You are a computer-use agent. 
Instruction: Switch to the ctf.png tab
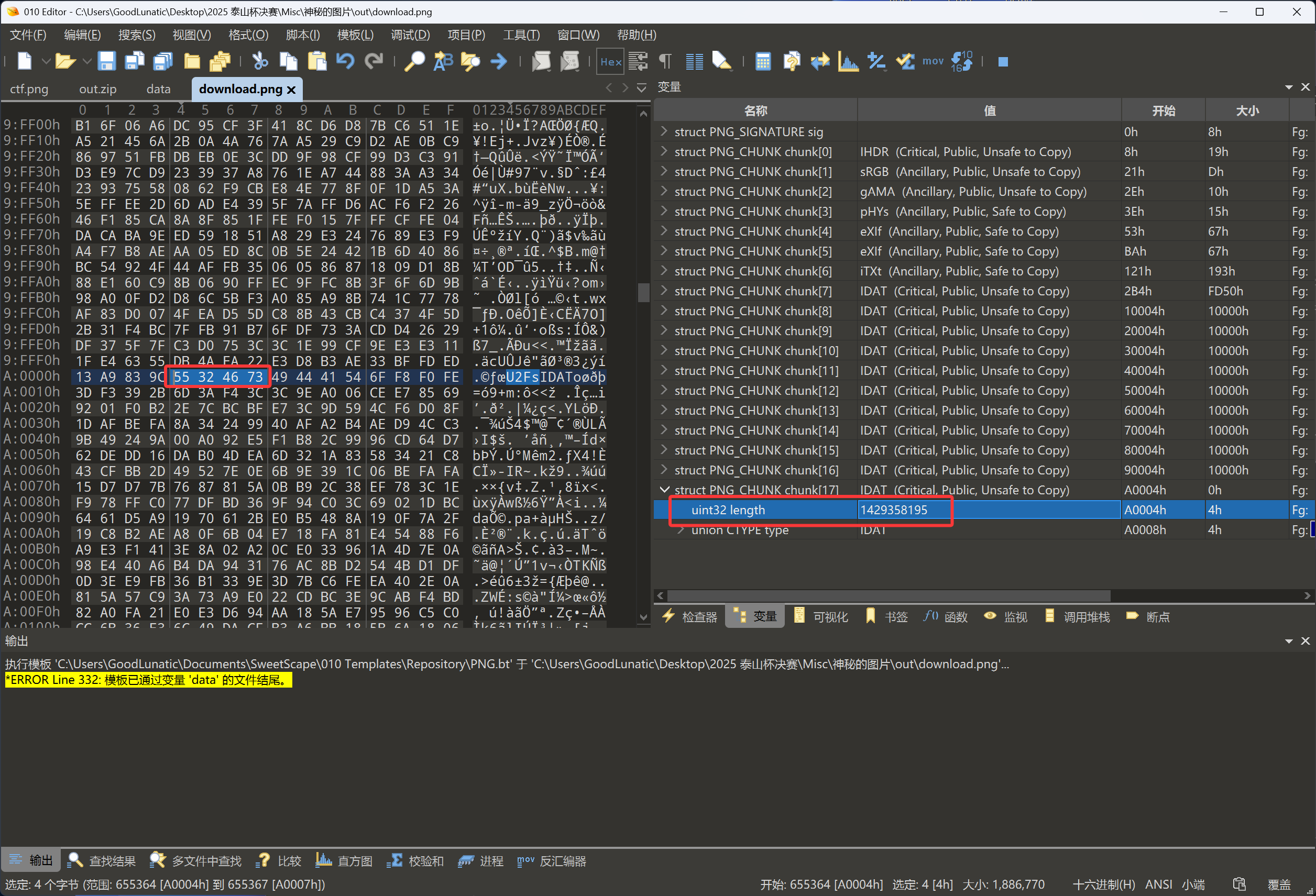point(29,89)
